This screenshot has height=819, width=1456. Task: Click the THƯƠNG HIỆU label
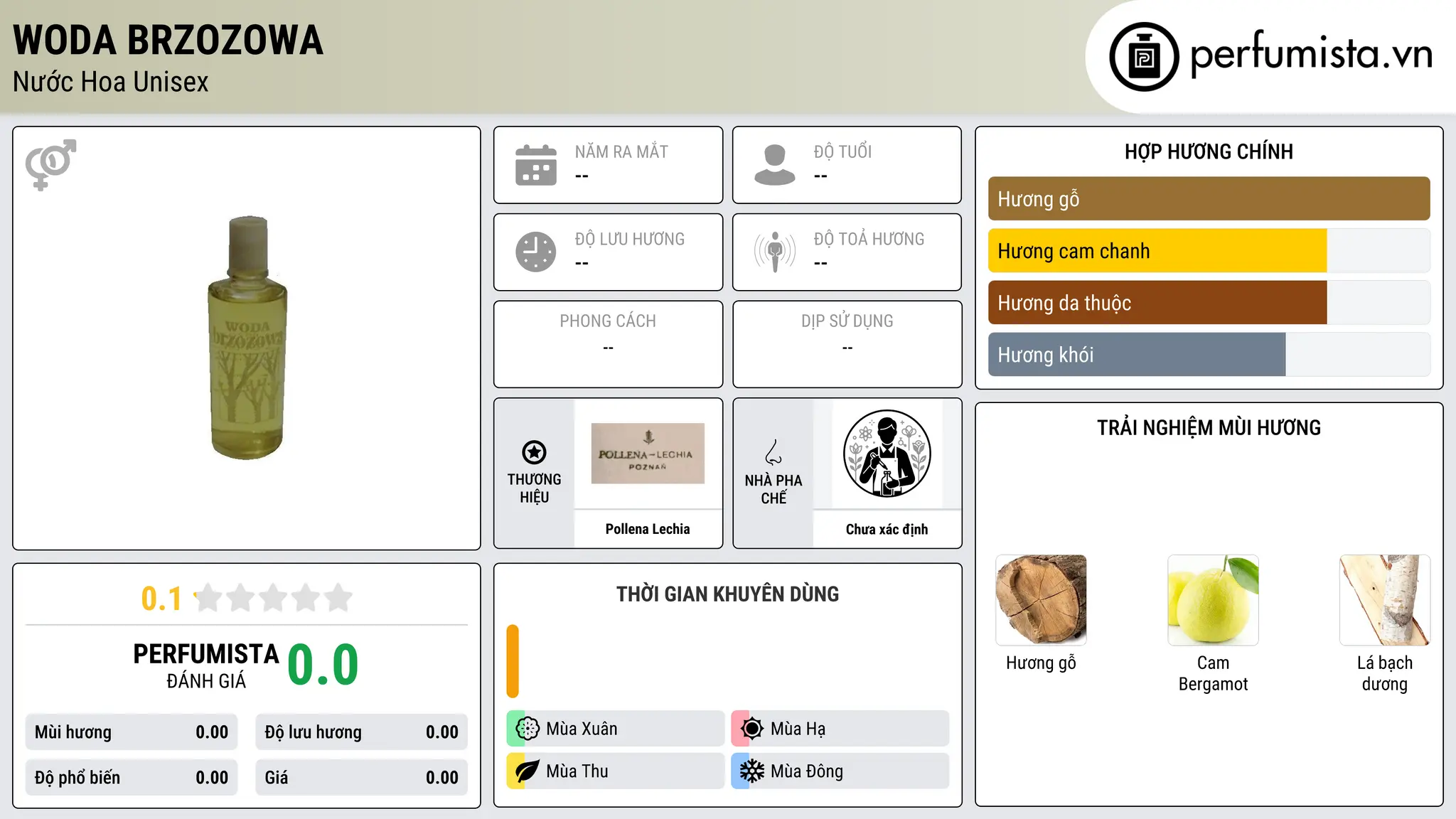coord(534,488)
